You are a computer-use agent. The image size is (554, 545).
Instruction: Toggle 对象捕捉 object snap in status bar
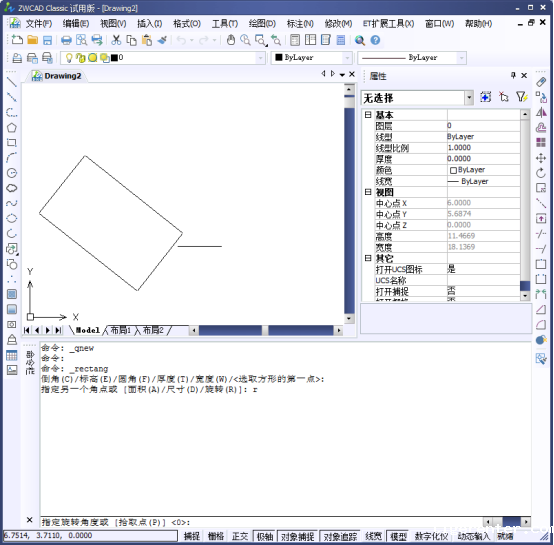297,537
